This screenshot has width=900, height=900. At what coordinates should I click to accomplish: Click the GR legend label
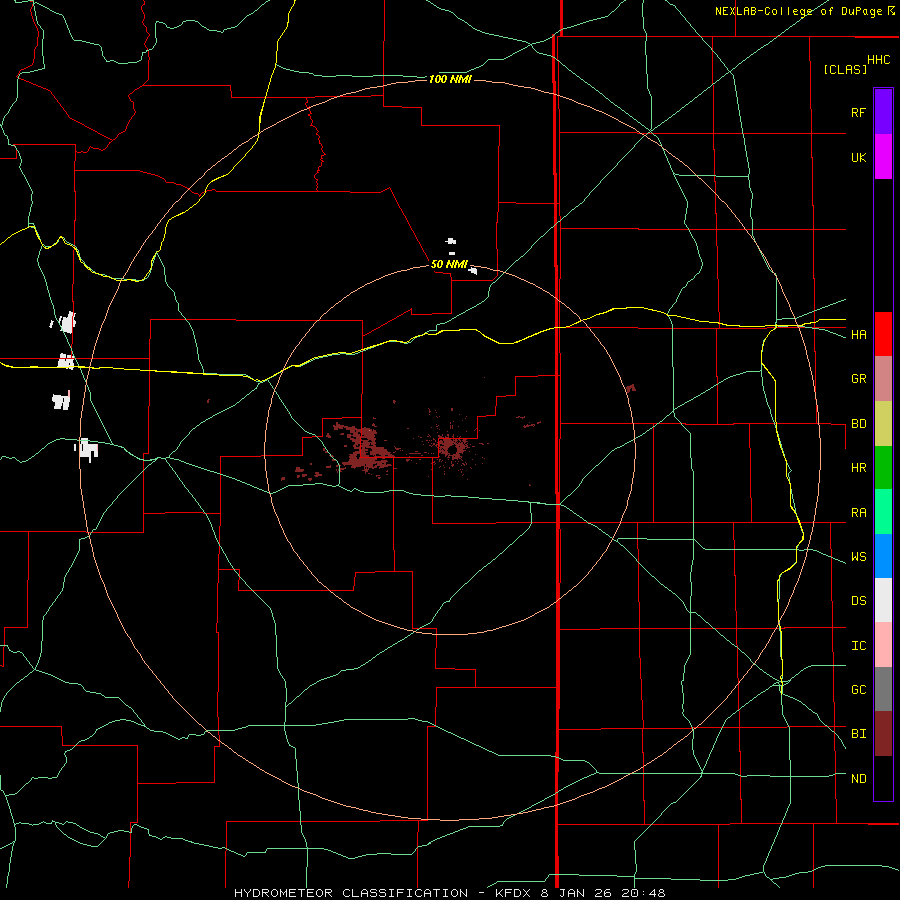(858, 379)
